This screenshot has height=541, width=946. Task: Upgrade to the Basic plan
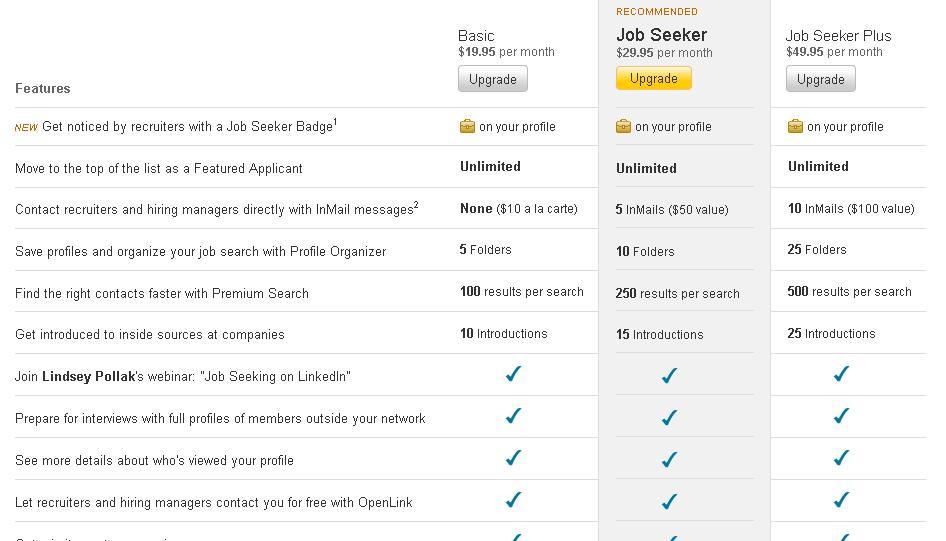(493, 79)
